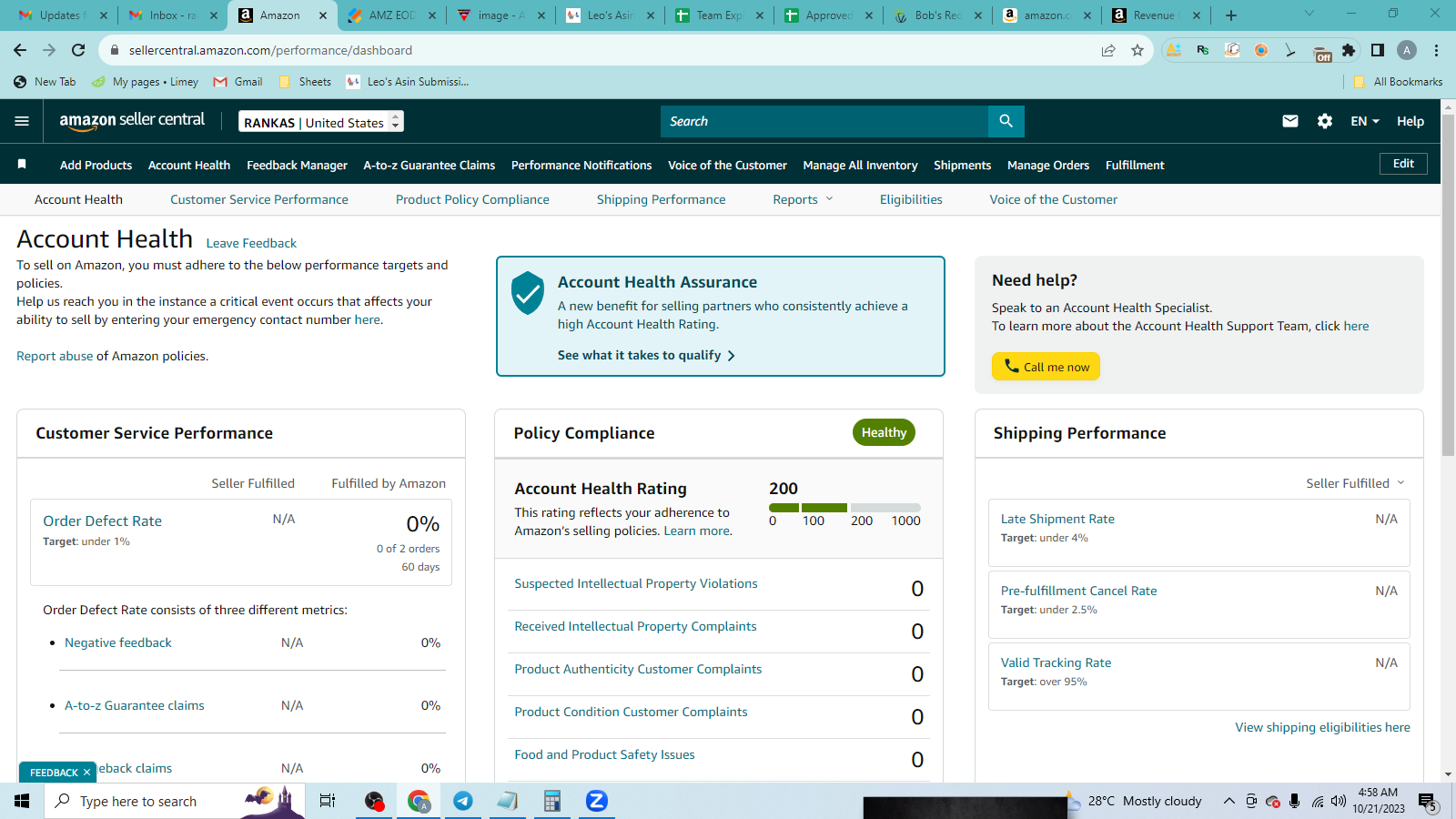
Task: Open the EN language dropdown
Action: click(x=1365, y=121)
